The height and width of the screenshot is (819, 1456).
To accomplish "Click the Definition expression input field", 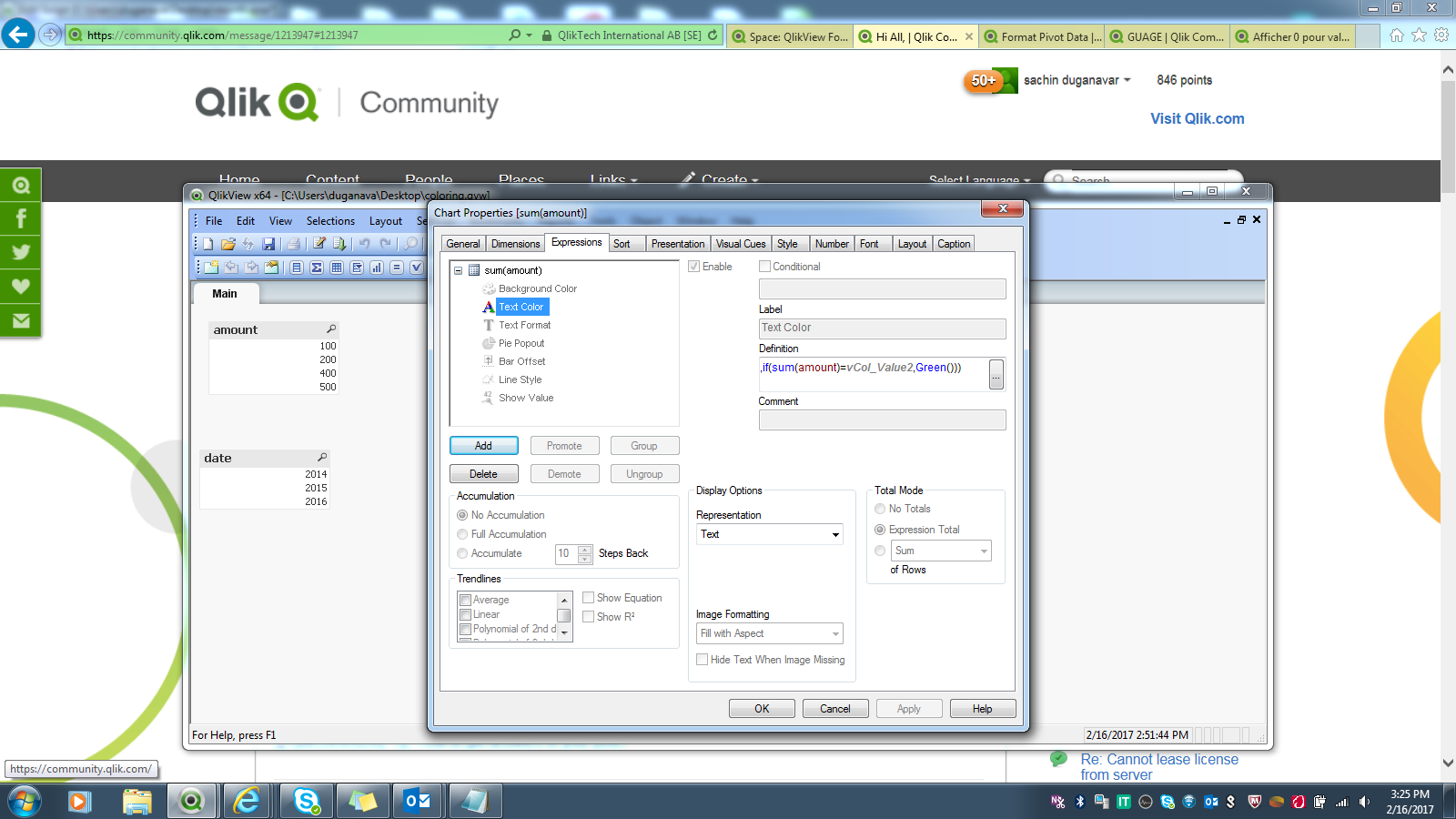I will [x=874, y=374].
